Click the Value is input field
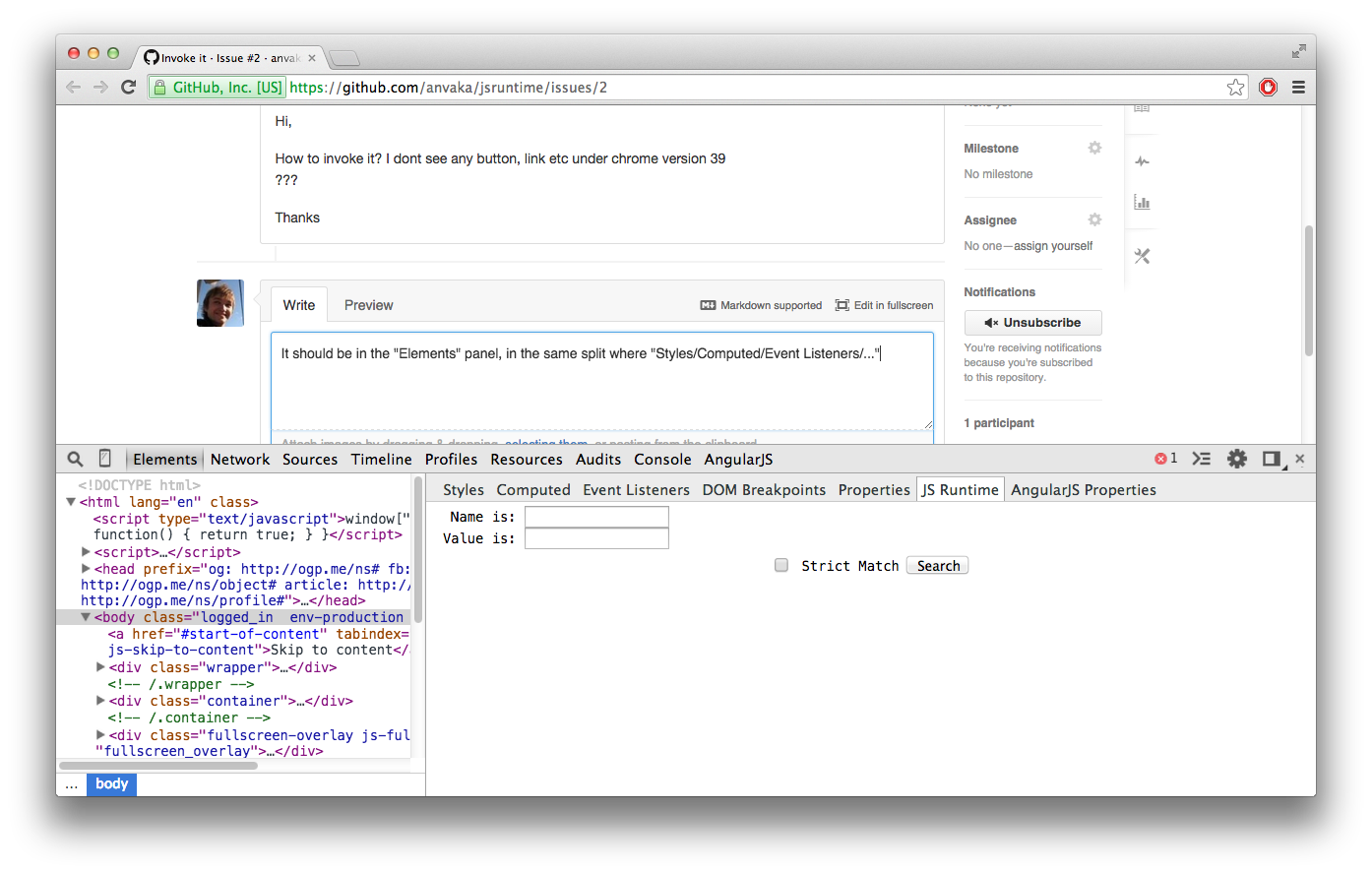1372x874 pixels. 596,538
